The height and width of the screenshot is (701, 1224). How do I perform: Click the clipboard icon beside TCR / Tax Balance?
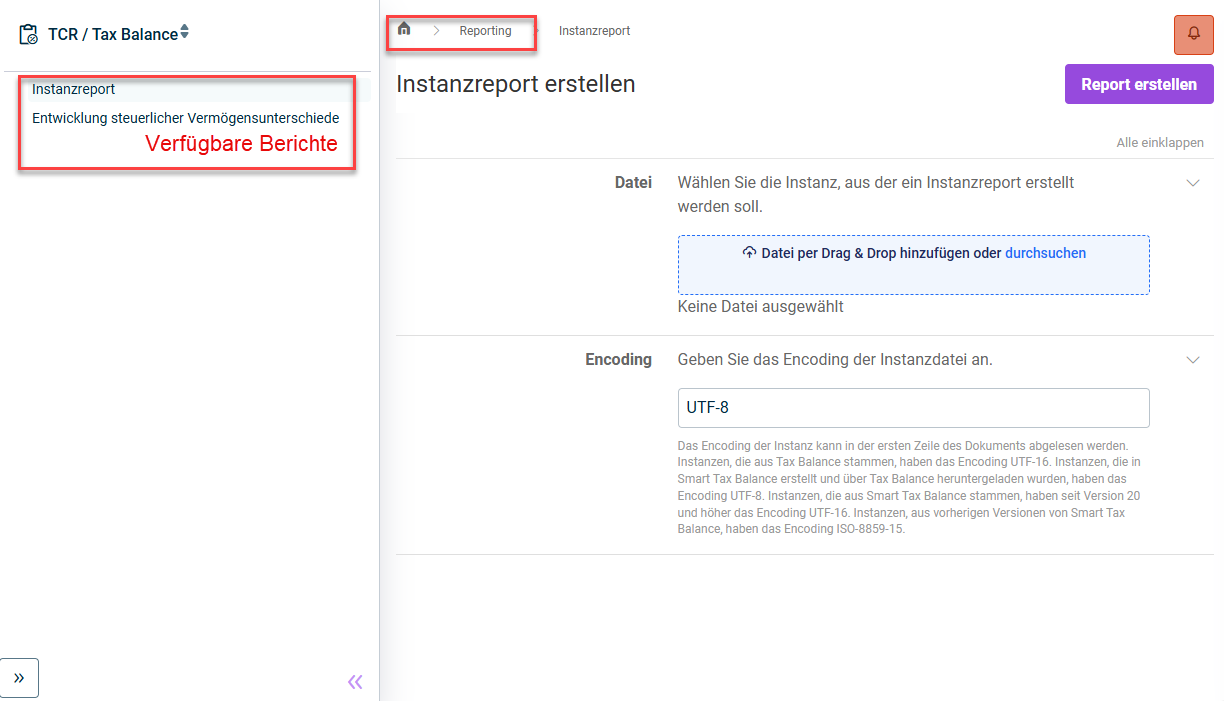pos(29,34)
